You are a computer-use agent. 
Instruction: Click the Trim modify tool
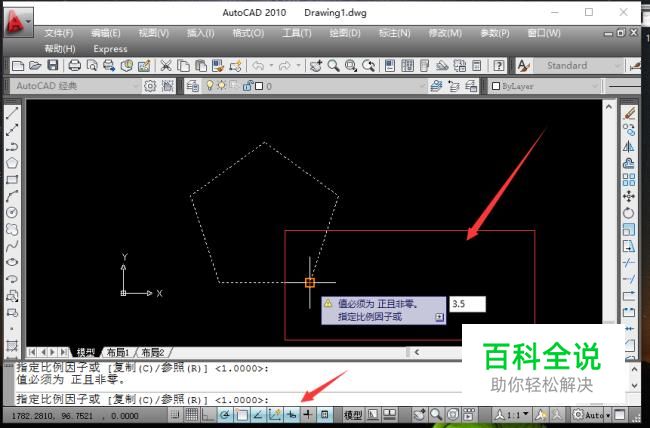(x=629, y=263)
